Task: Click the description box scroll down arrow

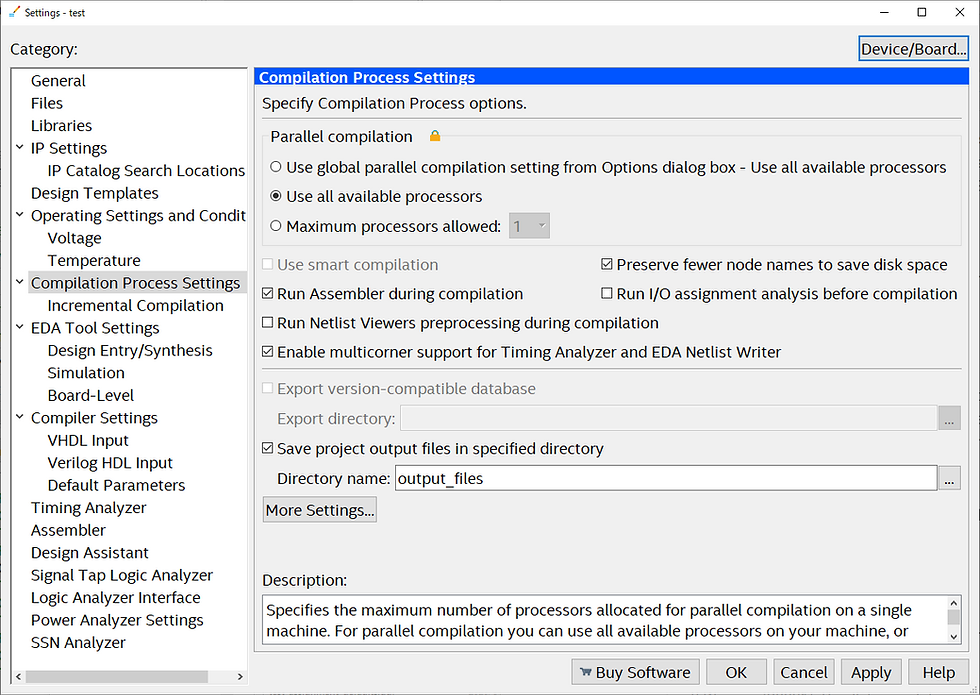Action: click(x=954, y=636)
